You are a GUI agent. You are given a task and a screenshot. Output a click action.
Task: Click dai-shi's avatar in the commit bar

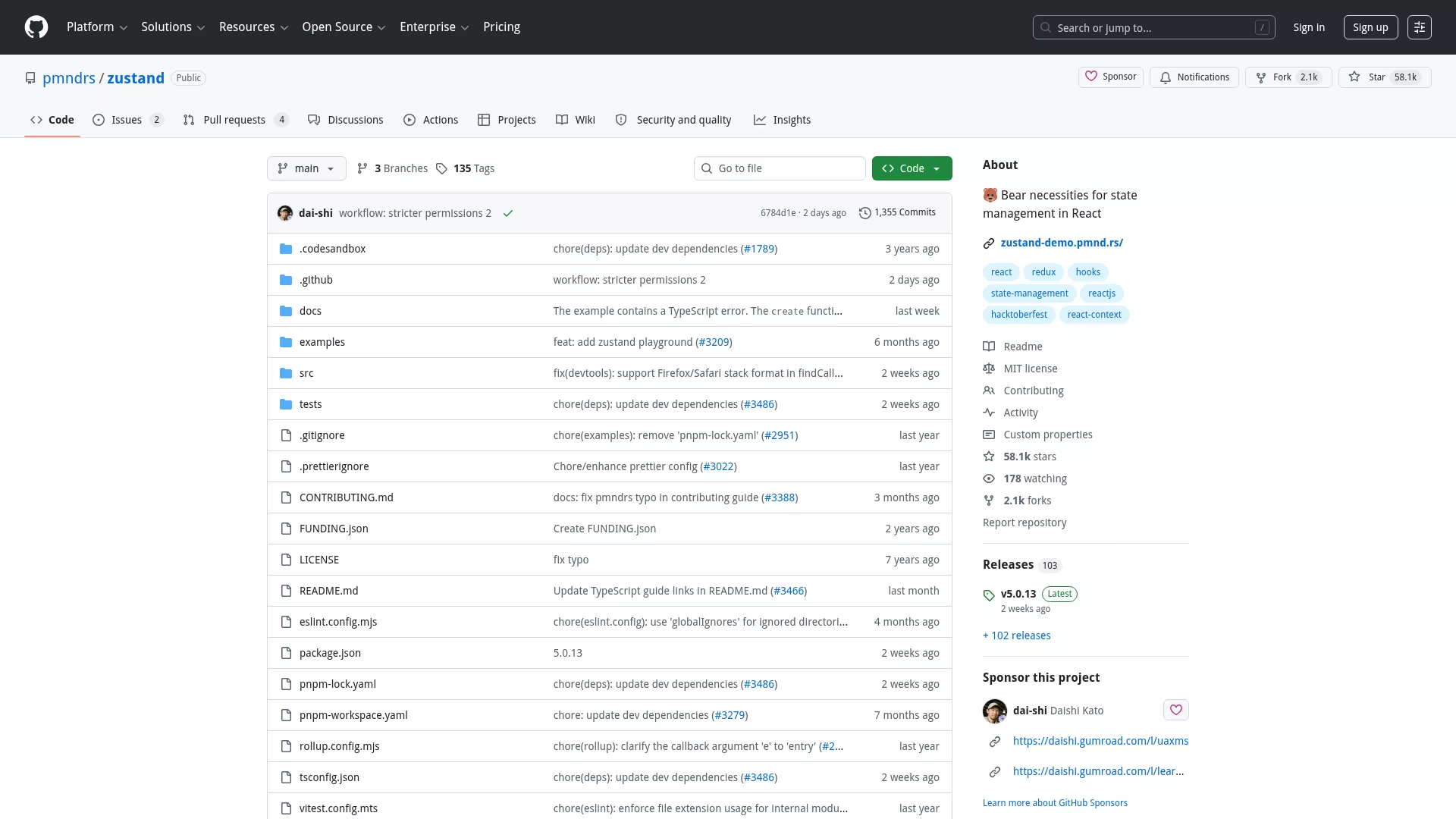click(285, 213)
